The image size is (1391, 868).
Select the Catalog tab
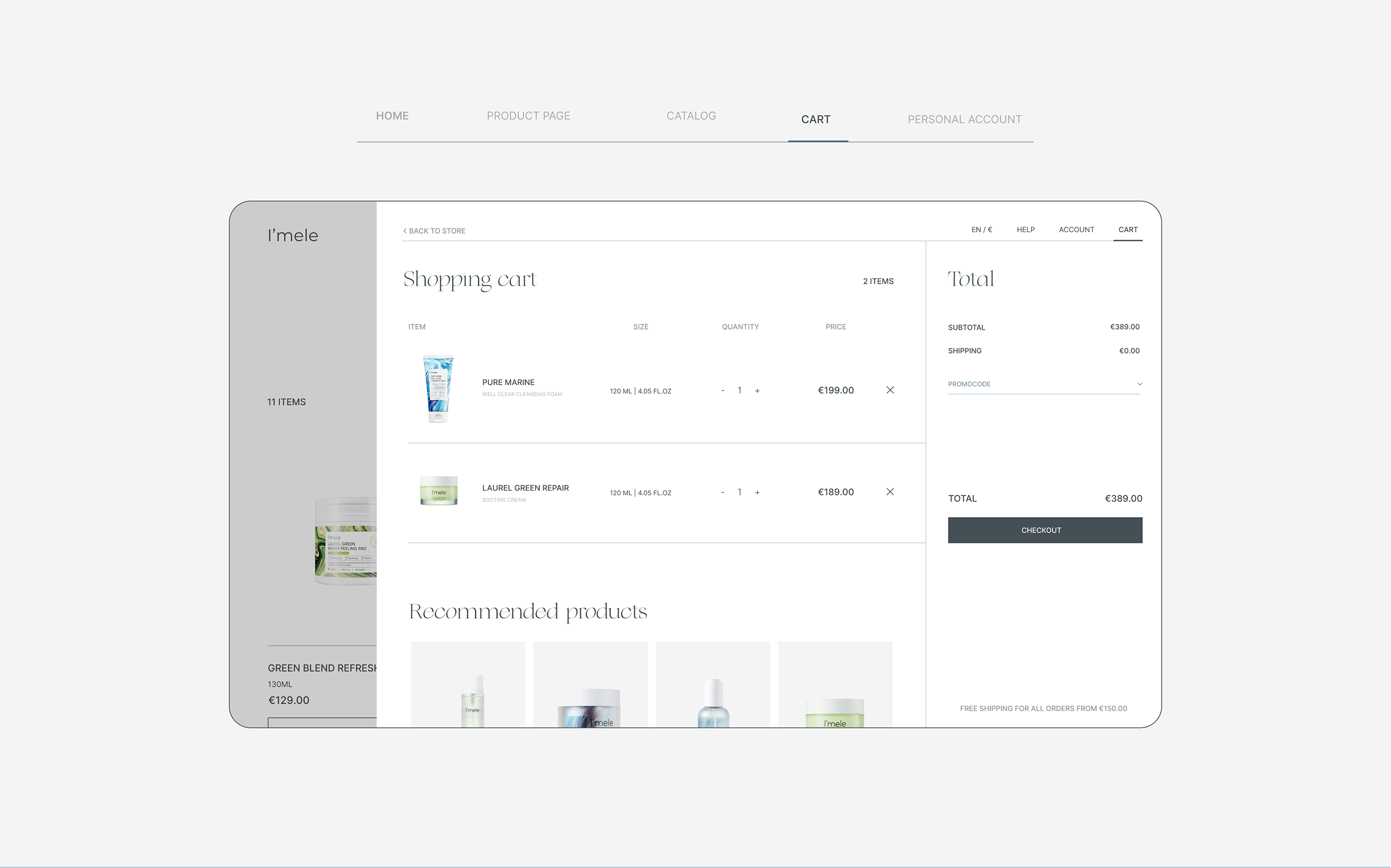pos(691,116)
